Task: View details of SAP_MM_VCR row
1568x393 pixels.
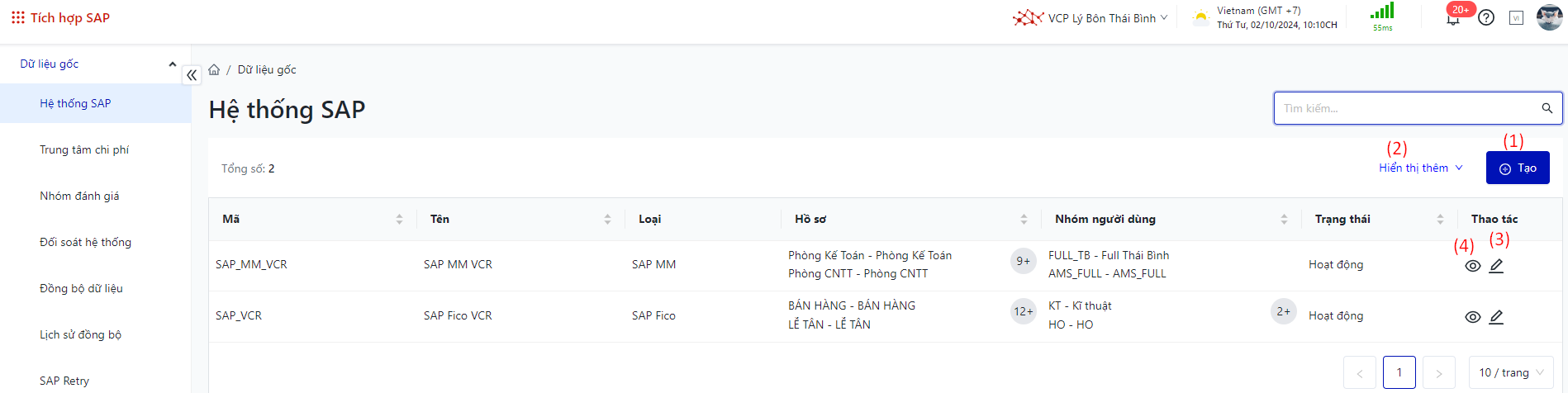Action: (1472, 266)
